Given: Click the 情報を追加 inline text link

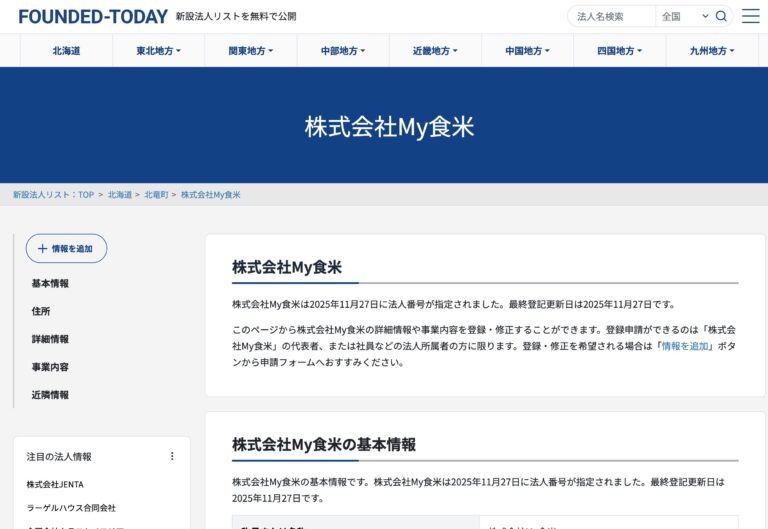Looking at the screenshot, I should (685, 346).
